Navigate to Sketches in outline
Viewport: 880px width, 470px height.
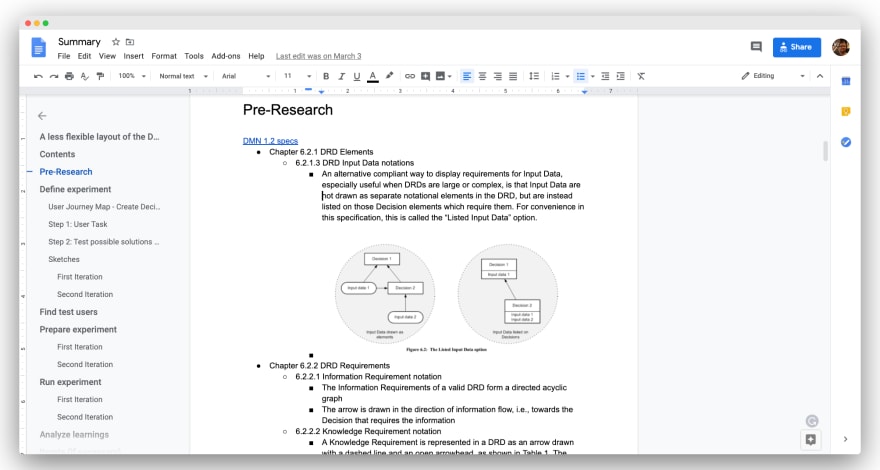pyautogui.click(x=64, y=259)
